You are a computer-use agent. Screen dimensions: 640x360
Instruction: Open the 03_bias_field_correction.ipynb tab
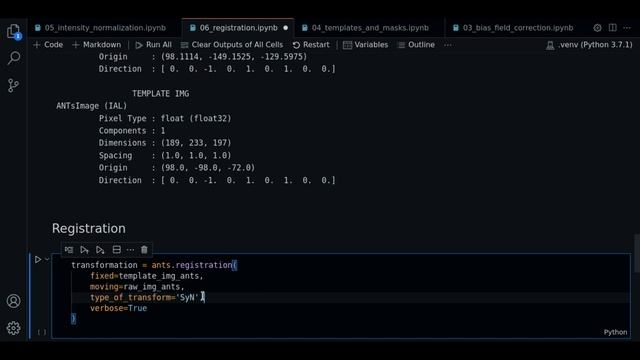(x=518, y=28)
